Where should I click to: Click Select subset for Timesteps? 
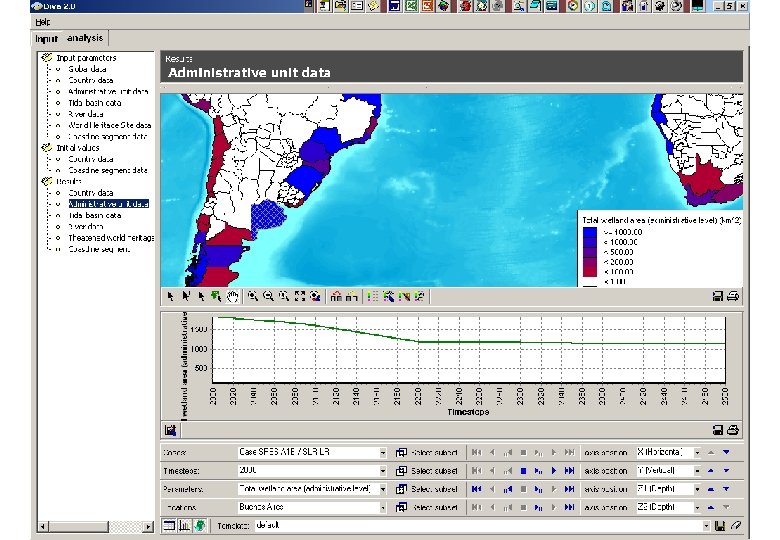434,471
